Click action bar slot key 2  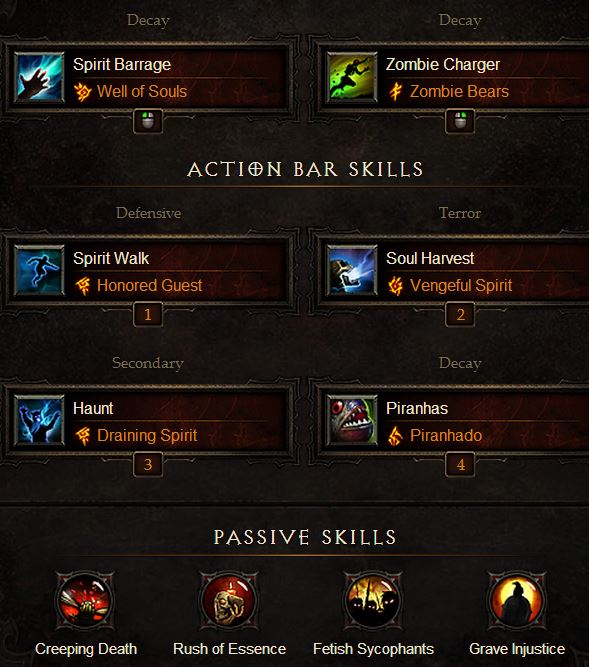460,314
